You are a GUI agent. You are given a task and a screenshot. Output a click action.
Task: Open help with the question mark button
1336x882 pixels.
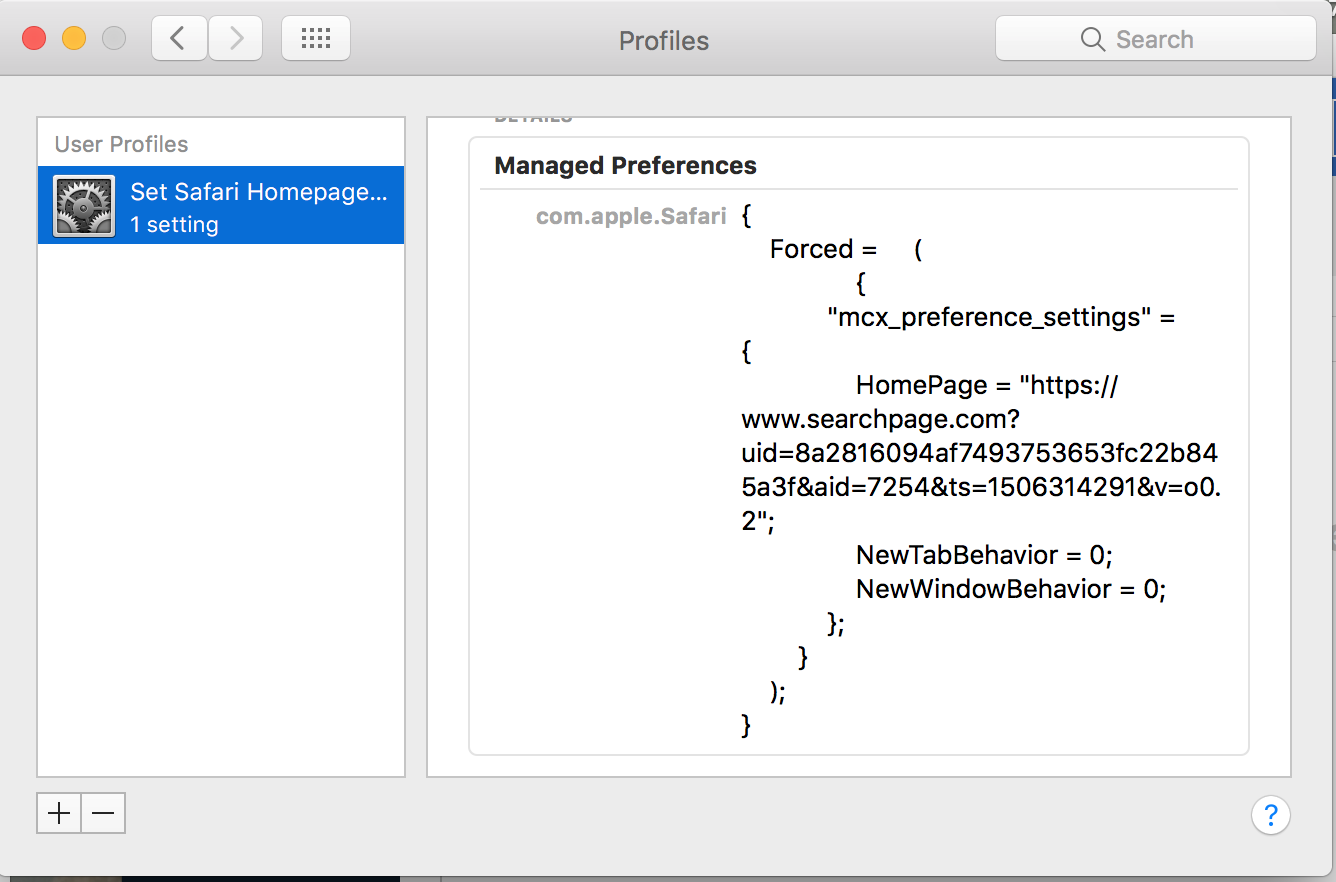click(1270, 814)
